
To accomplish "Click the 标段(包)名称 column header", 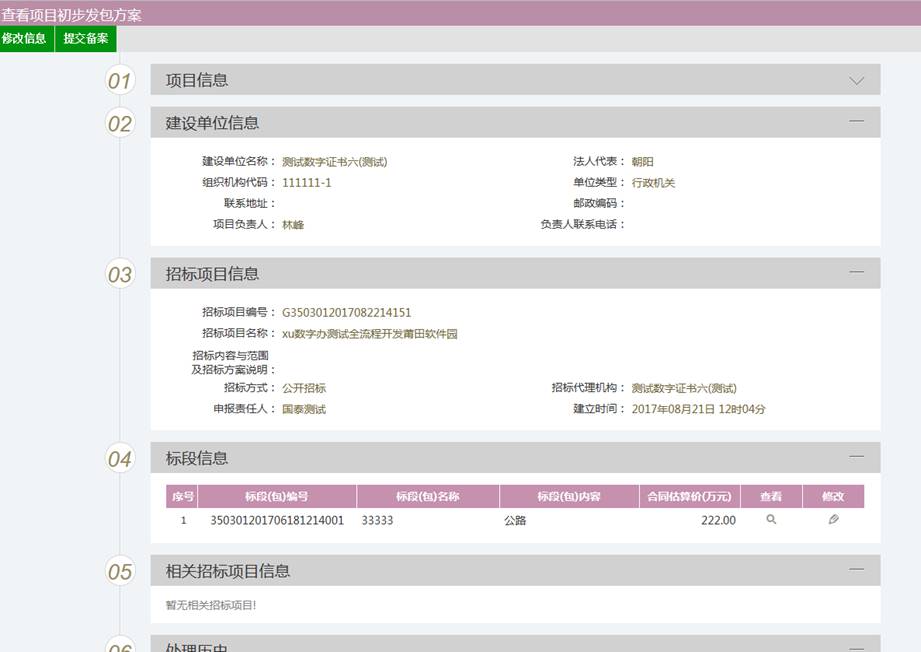I will [x=427, y=497].
